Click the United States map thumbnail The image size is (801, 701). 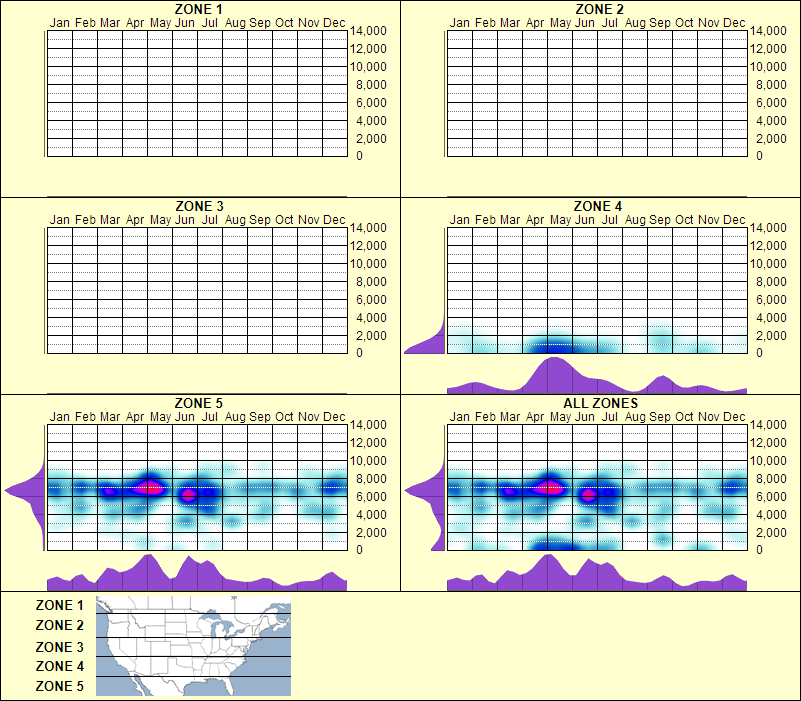pos(192,644)
